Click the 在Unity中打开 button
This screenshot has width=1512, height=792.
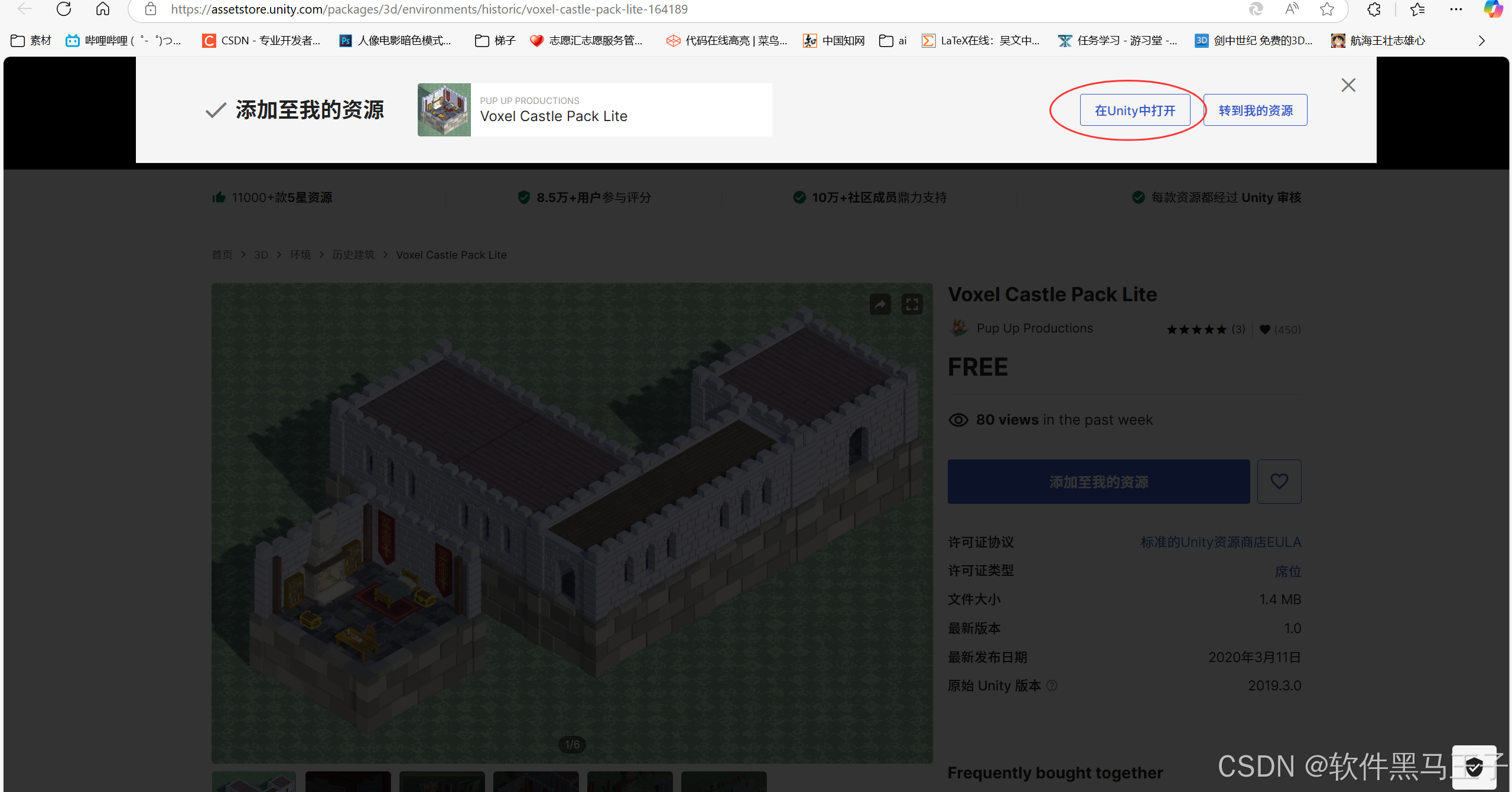pyautogui.click(x=1134, y=110)
